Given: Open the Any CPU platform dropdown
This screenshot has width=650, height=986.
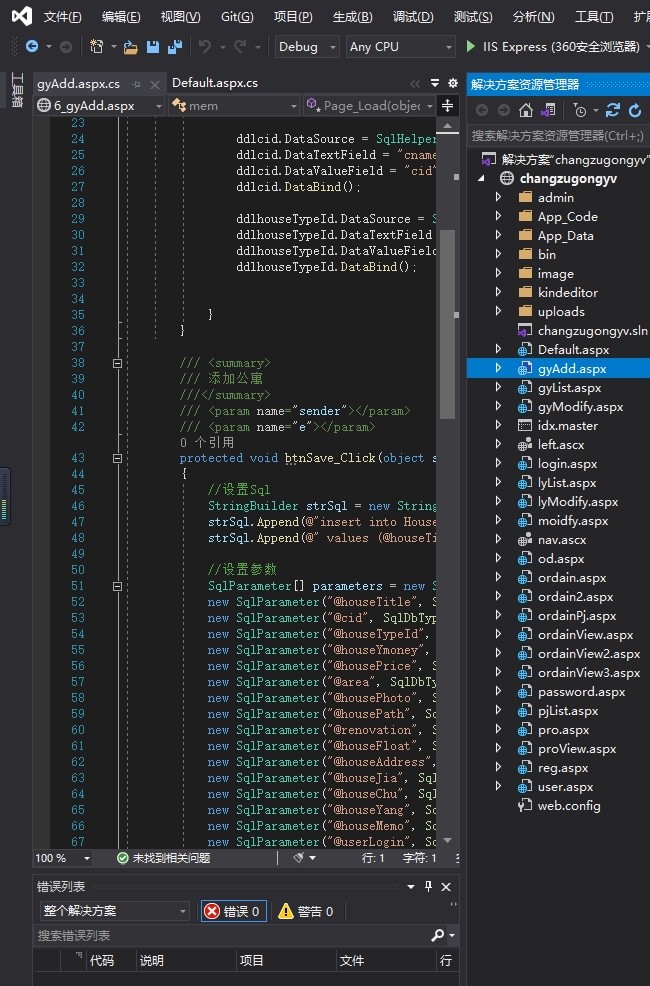Looking at the screenshot, I should click(x=400, y=47).
